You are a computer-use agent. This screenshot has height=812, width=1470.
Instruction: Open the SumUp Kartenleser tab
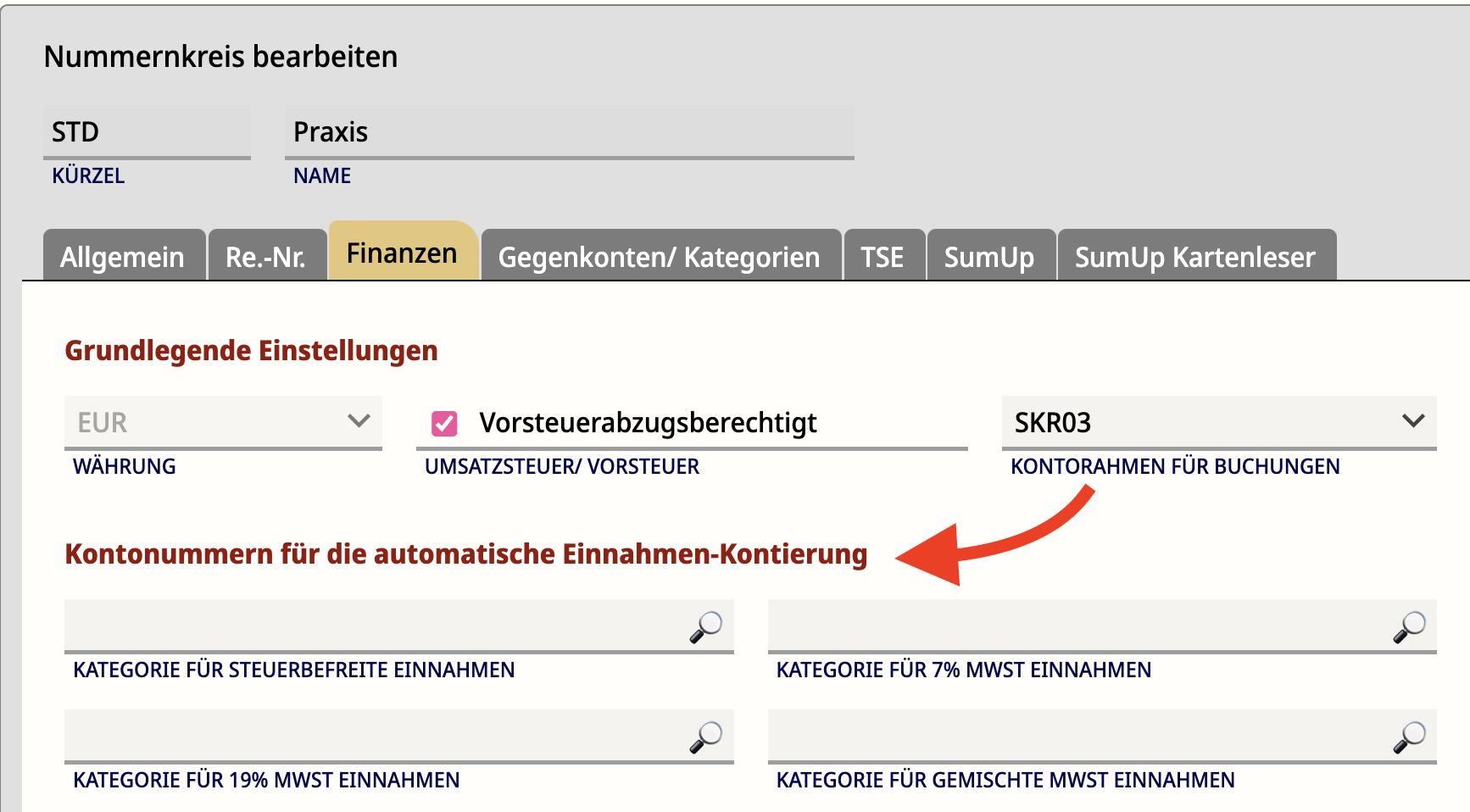1195,257
